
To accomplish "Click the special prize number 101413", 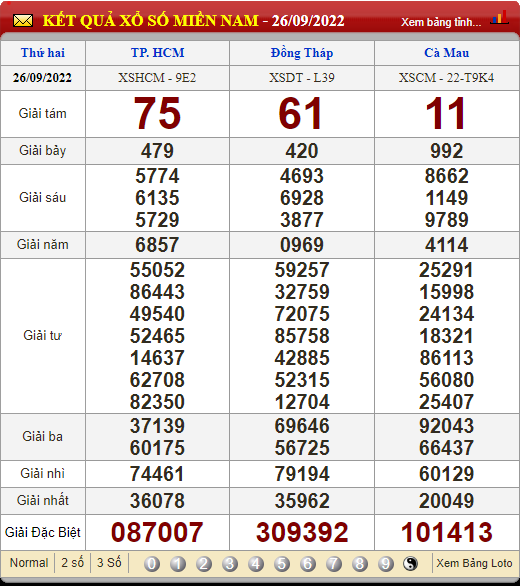I will [x=447, y=532].
